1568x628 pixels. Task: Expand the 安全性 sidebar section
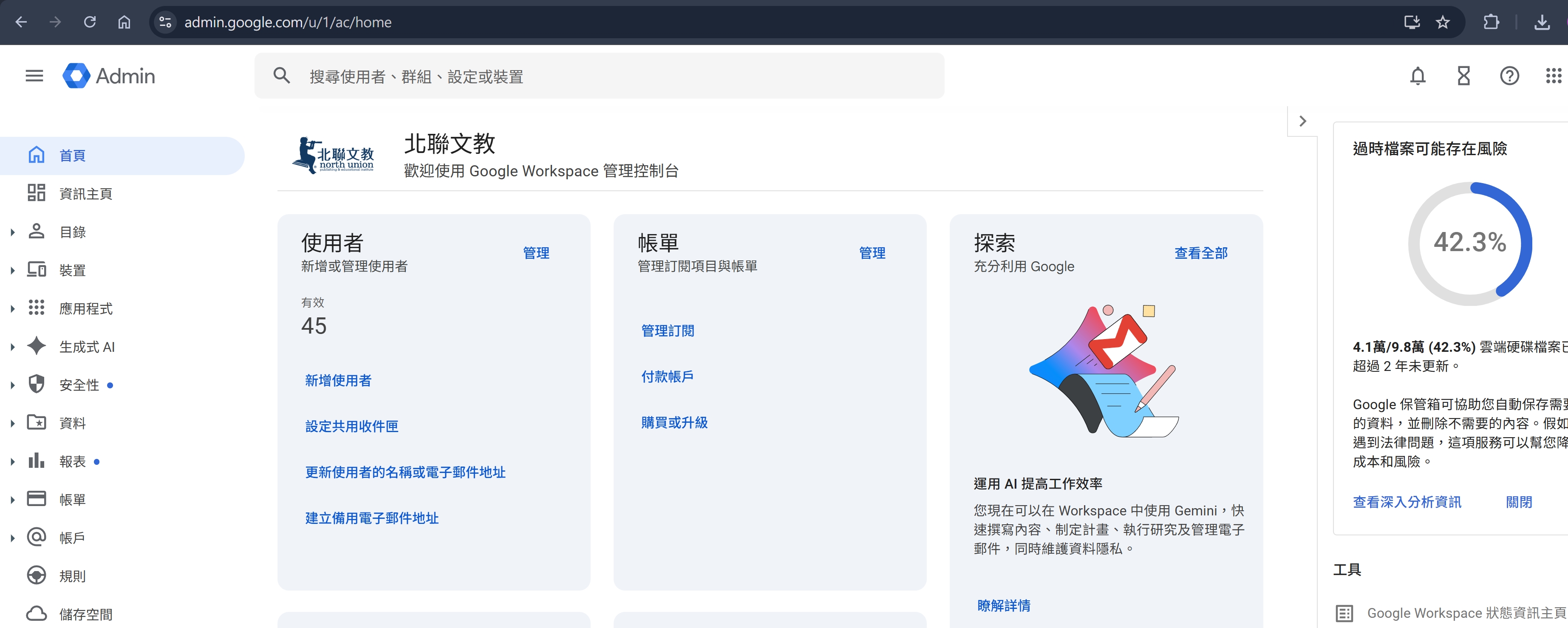12,385
